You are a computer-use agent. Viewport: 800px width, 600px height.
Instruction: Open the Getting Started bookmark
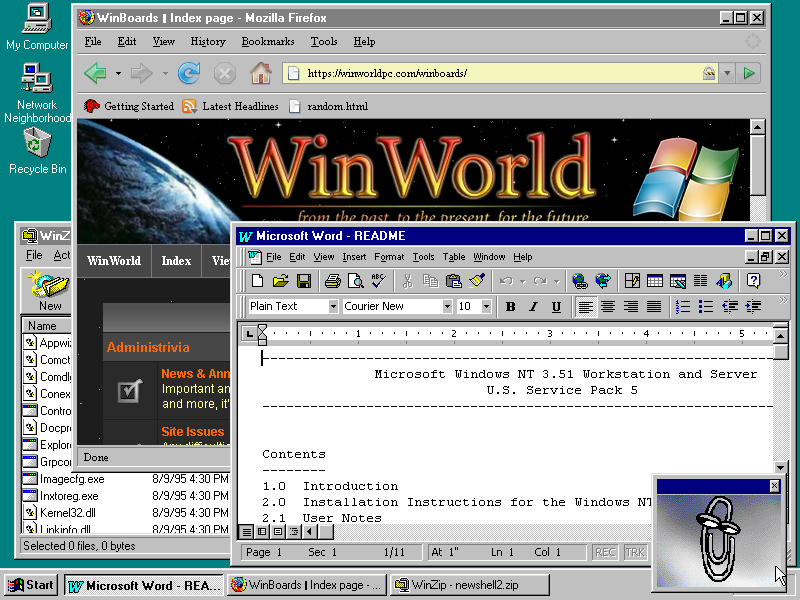(x=129, y=106)
